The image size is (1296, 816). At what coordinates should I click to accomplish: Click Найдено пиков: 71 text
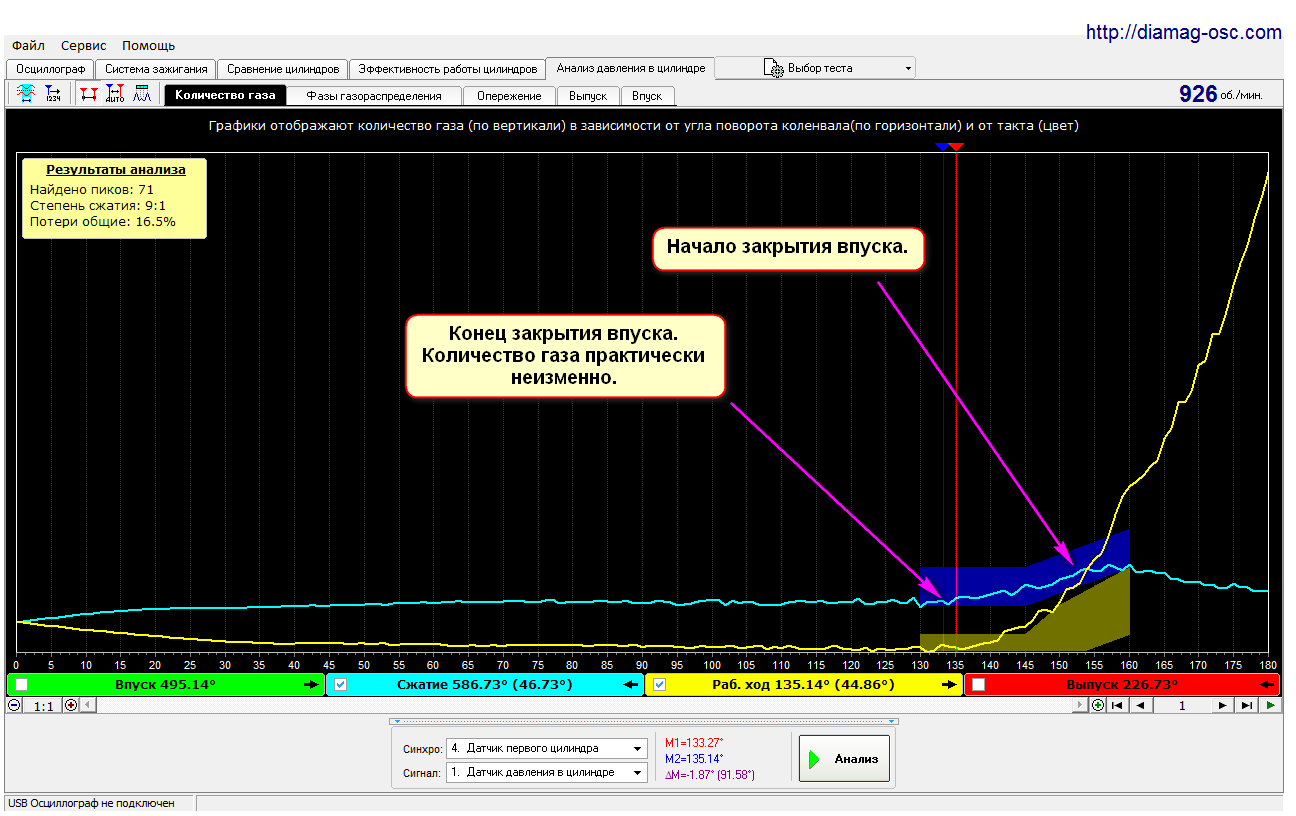pos(92,188)
